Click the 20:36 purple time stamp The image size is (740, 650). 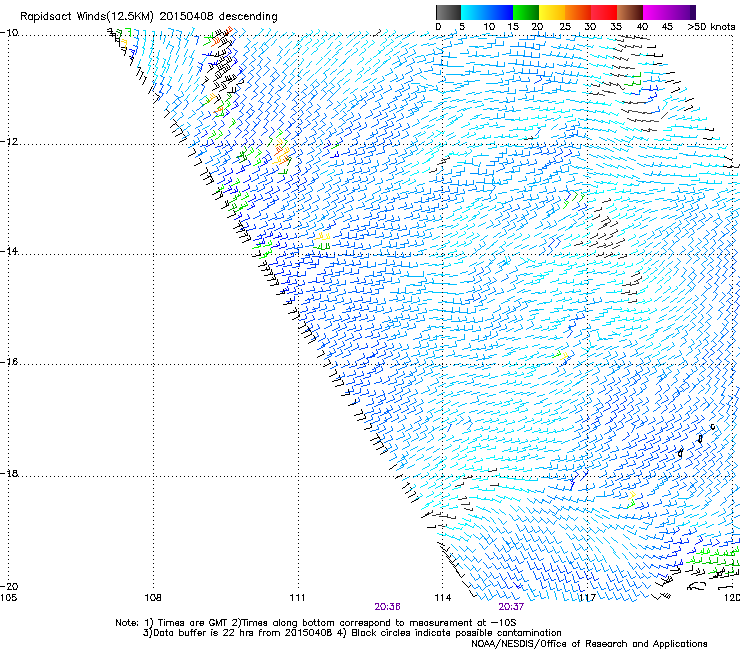coord(387,607)
